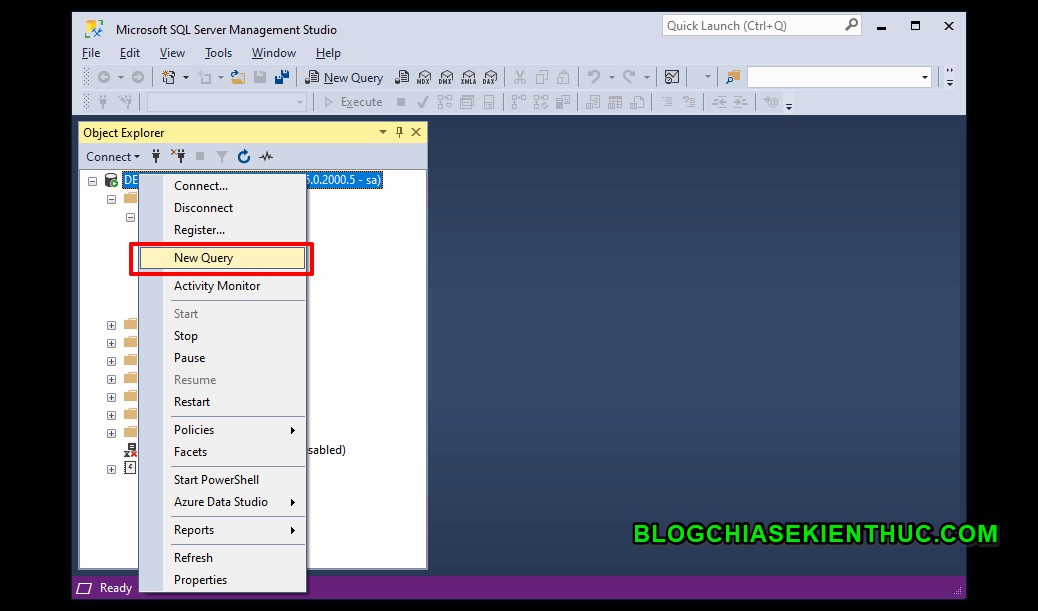Click the Cut scissors toolbar icon
Screen dimensions: 1038x611
520,77
